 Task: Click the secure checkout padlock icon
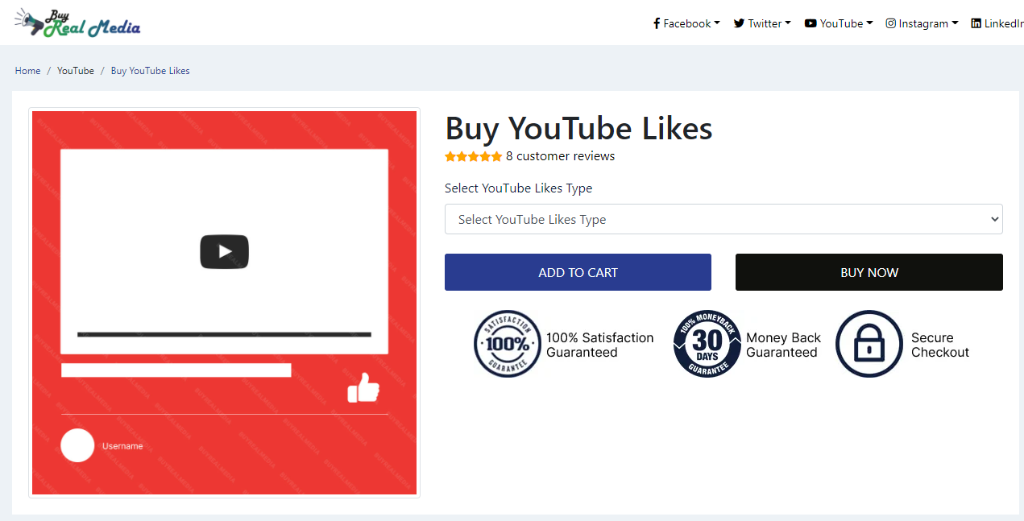(869, 344)
